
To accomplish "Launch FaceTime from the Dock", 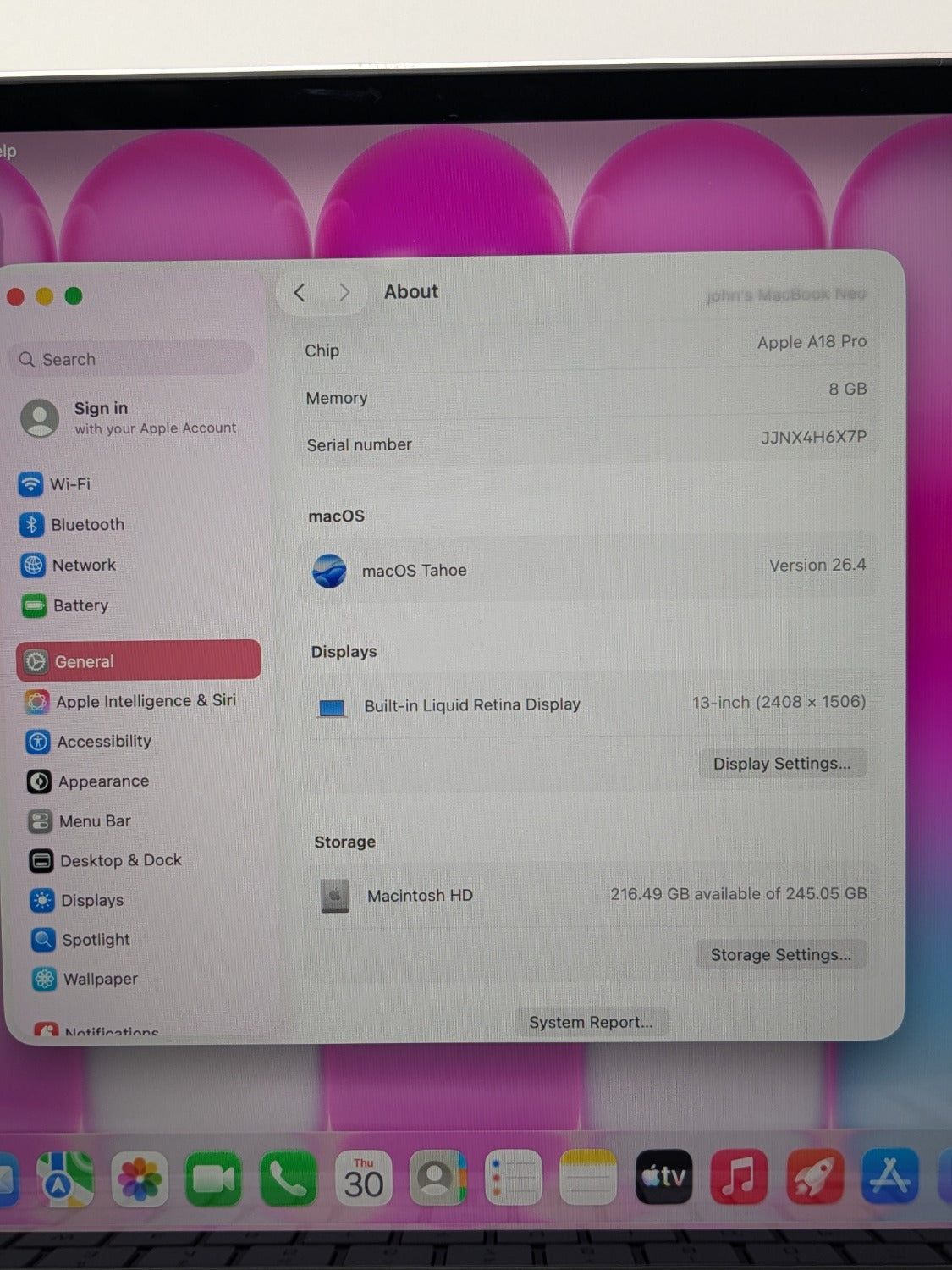I will coord(214,1179).
